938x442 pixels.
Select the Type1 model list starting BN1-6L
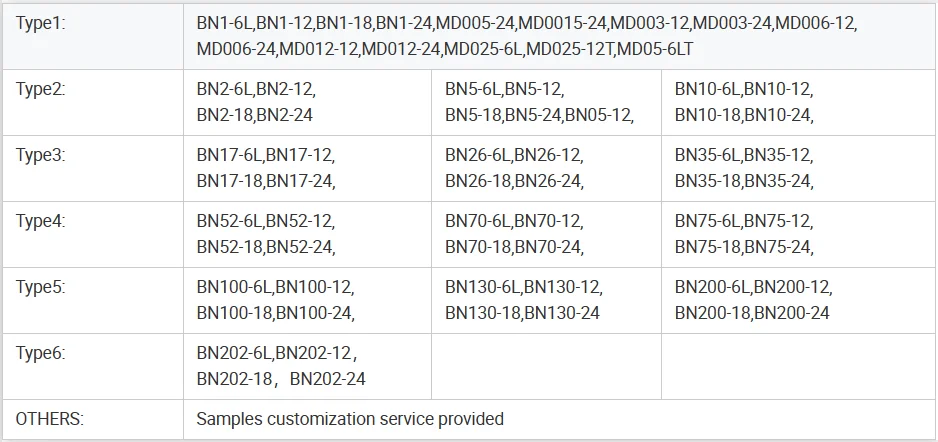[526, 36]
